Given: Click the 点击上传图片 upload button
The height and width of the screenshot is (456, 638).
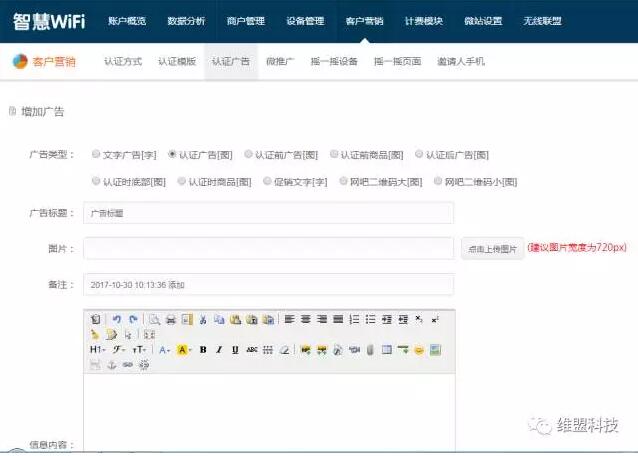Looking at the screenshot, I should 492,249.
